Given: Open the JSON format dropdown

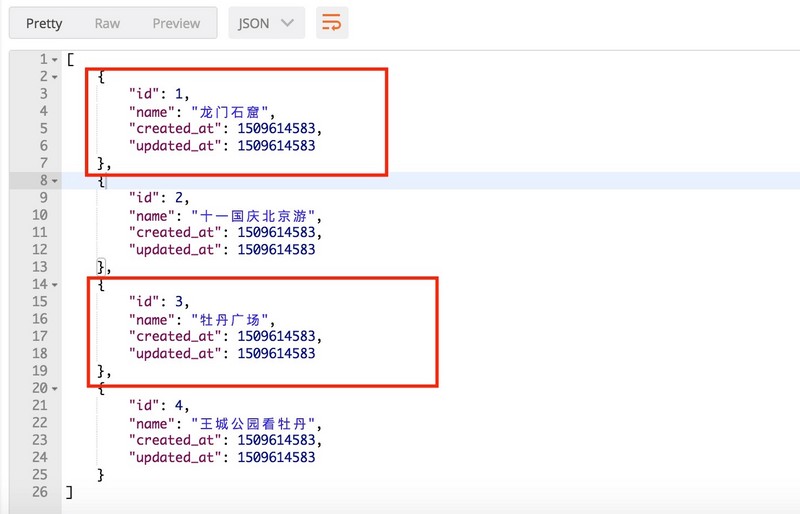Looking at the screenshot, I should coord(266,23).
